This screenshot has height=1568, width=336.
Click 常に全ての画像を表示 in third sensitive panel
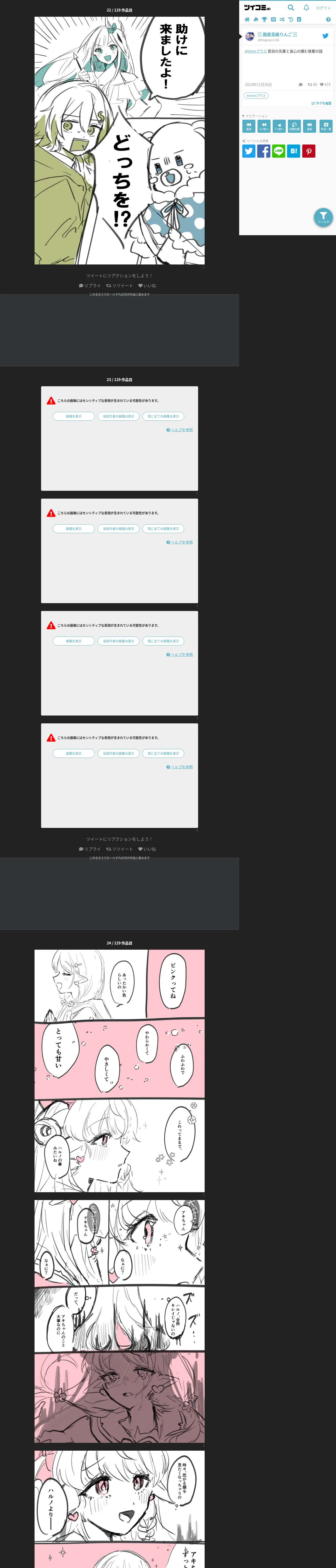point(164,641)
